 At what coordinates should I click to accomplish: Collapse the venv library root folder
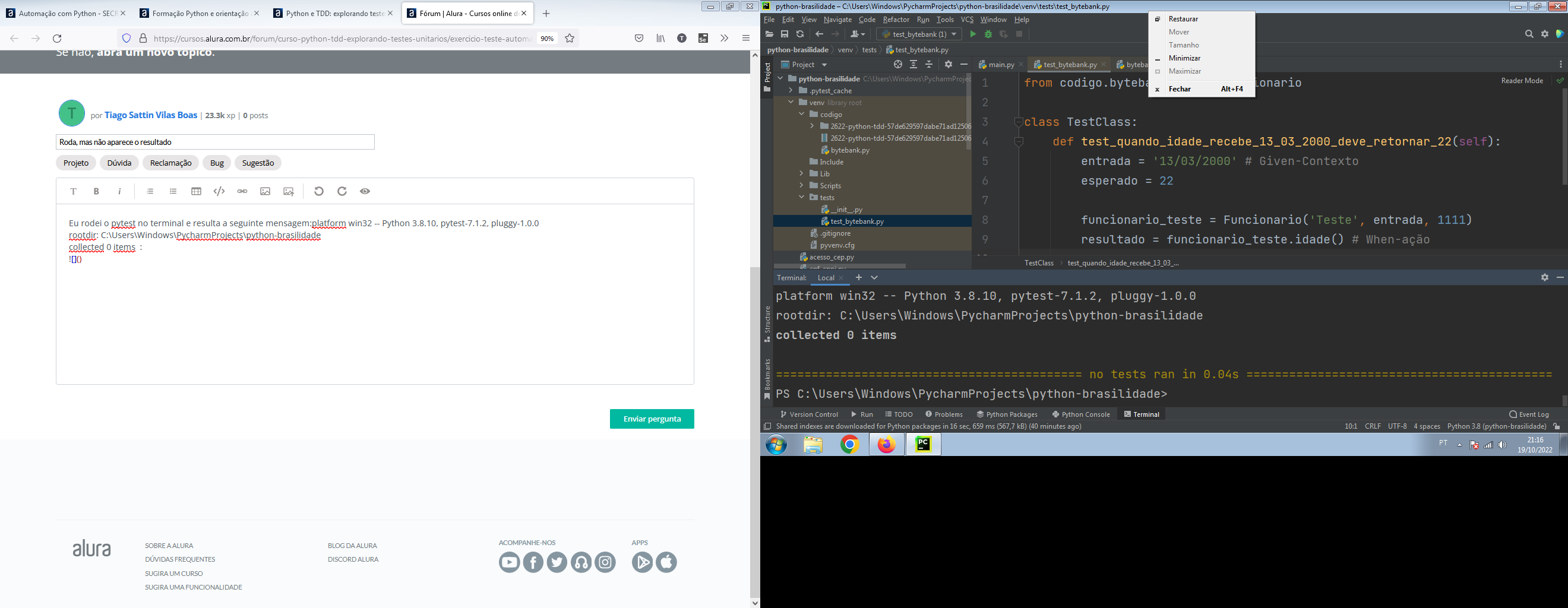point(791,102)
